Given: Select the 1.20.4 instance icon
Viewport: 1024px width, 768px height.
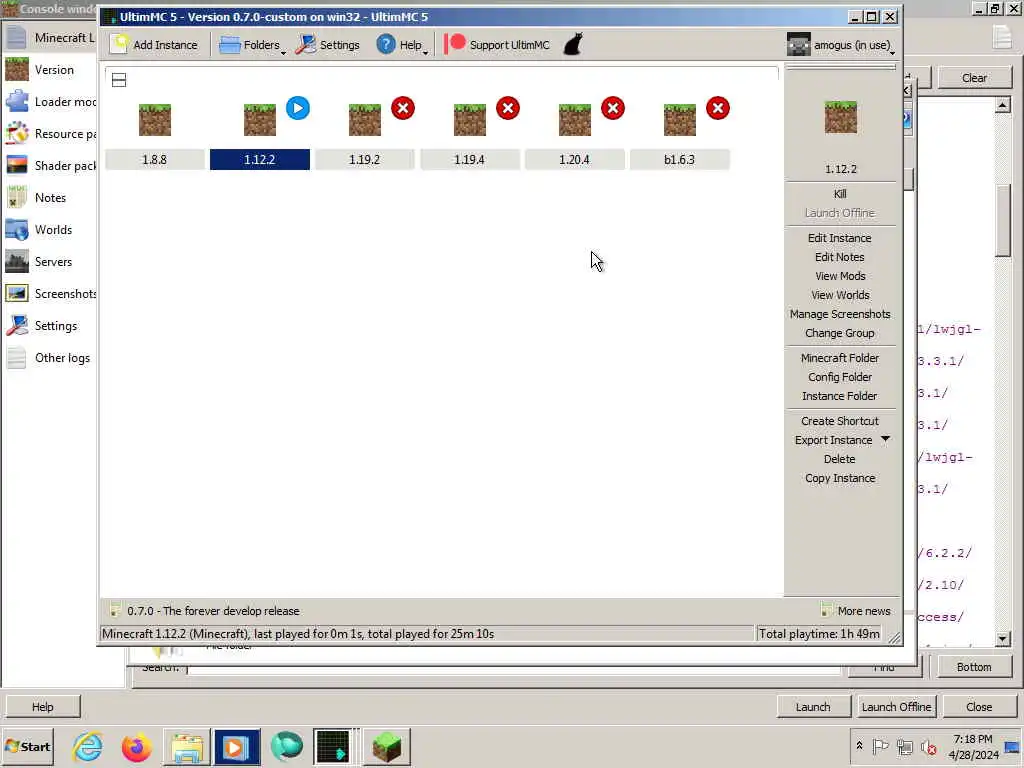Looking at the screenshot, I should (575, 120).
